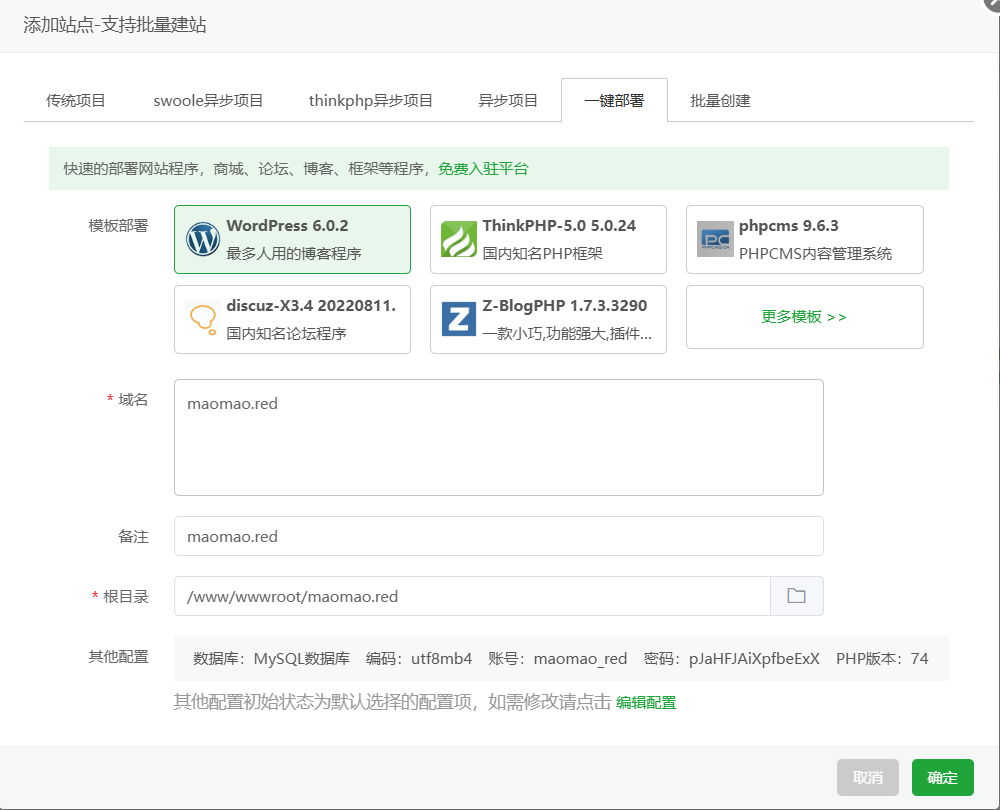Select Z-BlogPHP 1.7.3.3290 template card
The image size is (1000, 810).
pyautogui.click(x=548, y=320)
